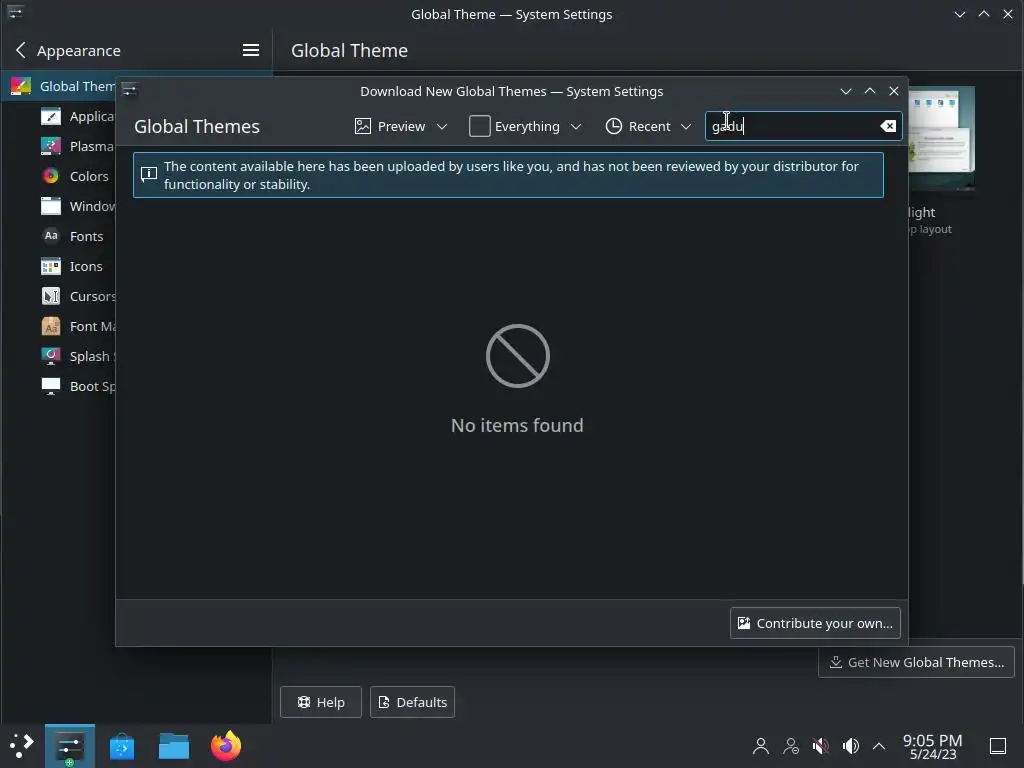Open the hamburger menu in sidebar header

click(251, 50)
